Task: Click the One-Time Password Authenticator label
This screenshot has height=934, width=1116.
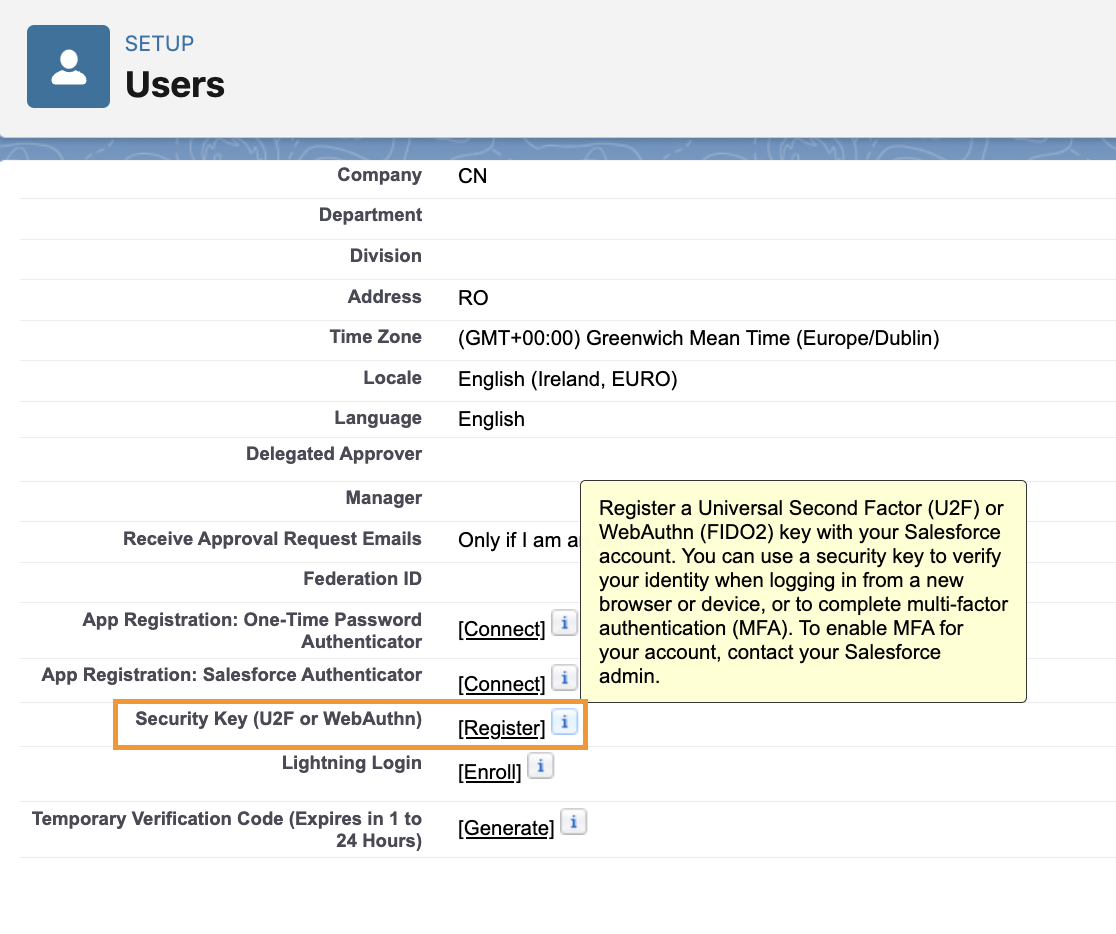Action: (x=253, y=631)
